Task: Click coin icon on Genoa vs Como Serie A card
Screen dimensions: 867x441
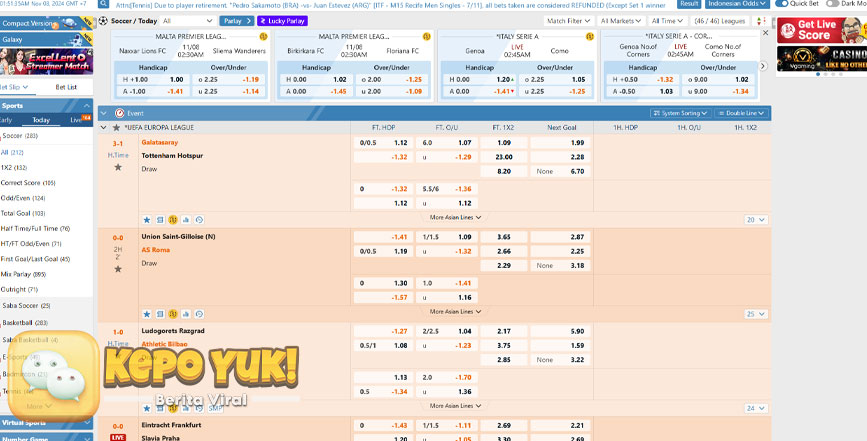Action: click(589, 36)
